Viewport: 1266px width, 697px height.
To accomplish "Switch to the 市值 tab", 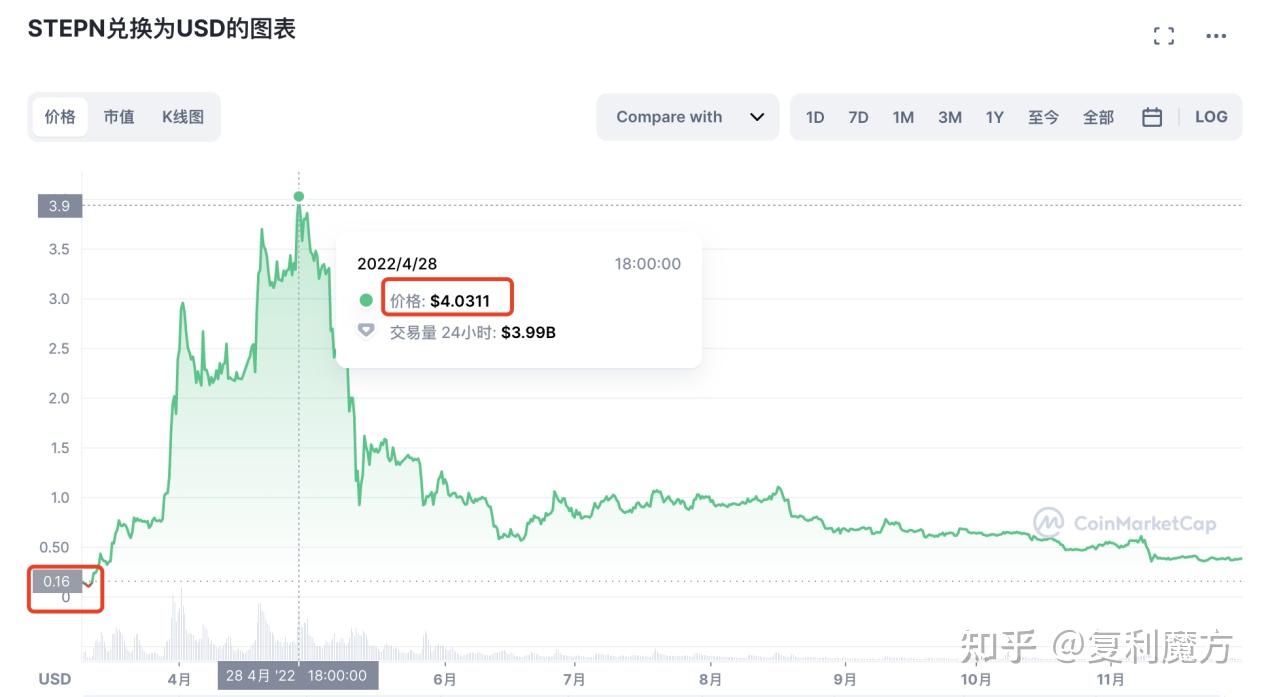I will pyautogui.click(x=118, y=117).
